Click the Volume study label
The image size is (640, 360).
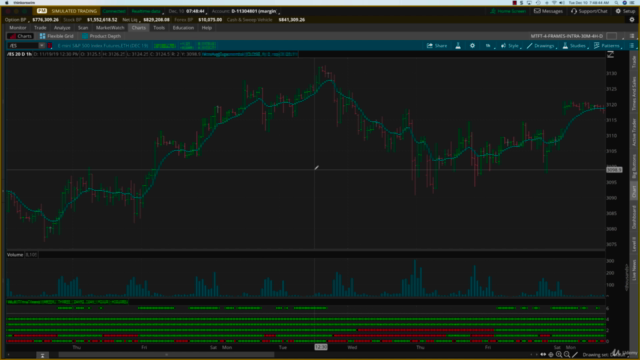pos(15,255)
